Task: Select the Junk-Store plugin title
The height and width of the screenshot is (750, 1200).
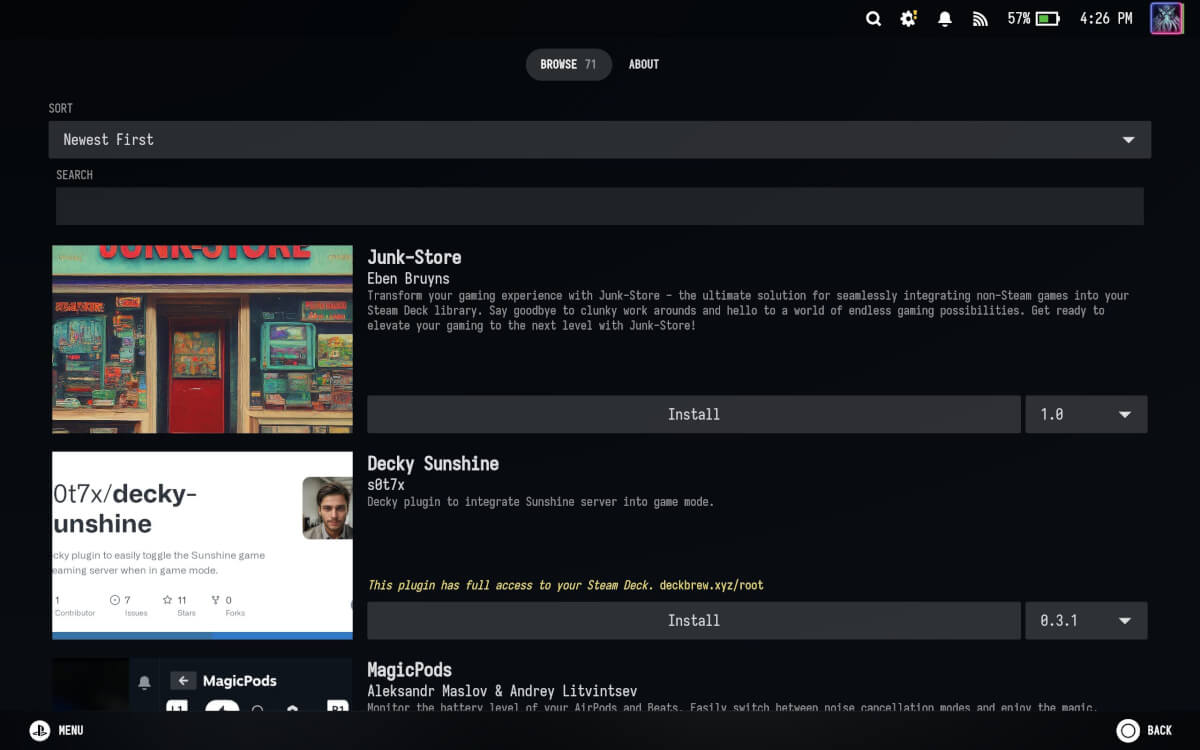Action: [x=414, y=257]
